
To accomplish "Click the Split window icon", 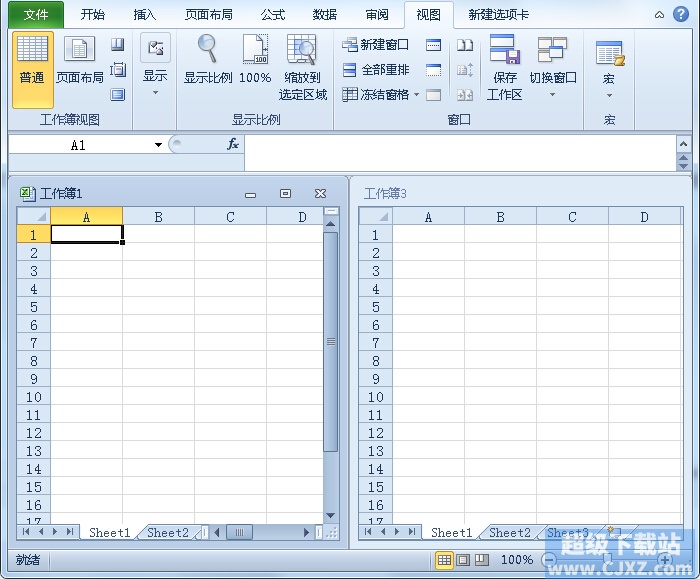I will pyautogui.click(x=433, y=45).
